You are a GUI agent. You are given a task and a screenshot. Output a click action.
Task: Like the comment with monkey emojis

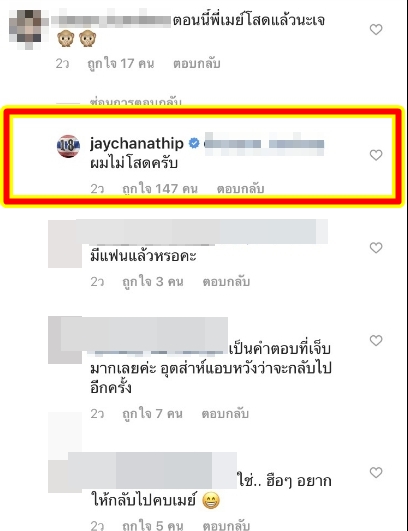[x=376, y=29]
